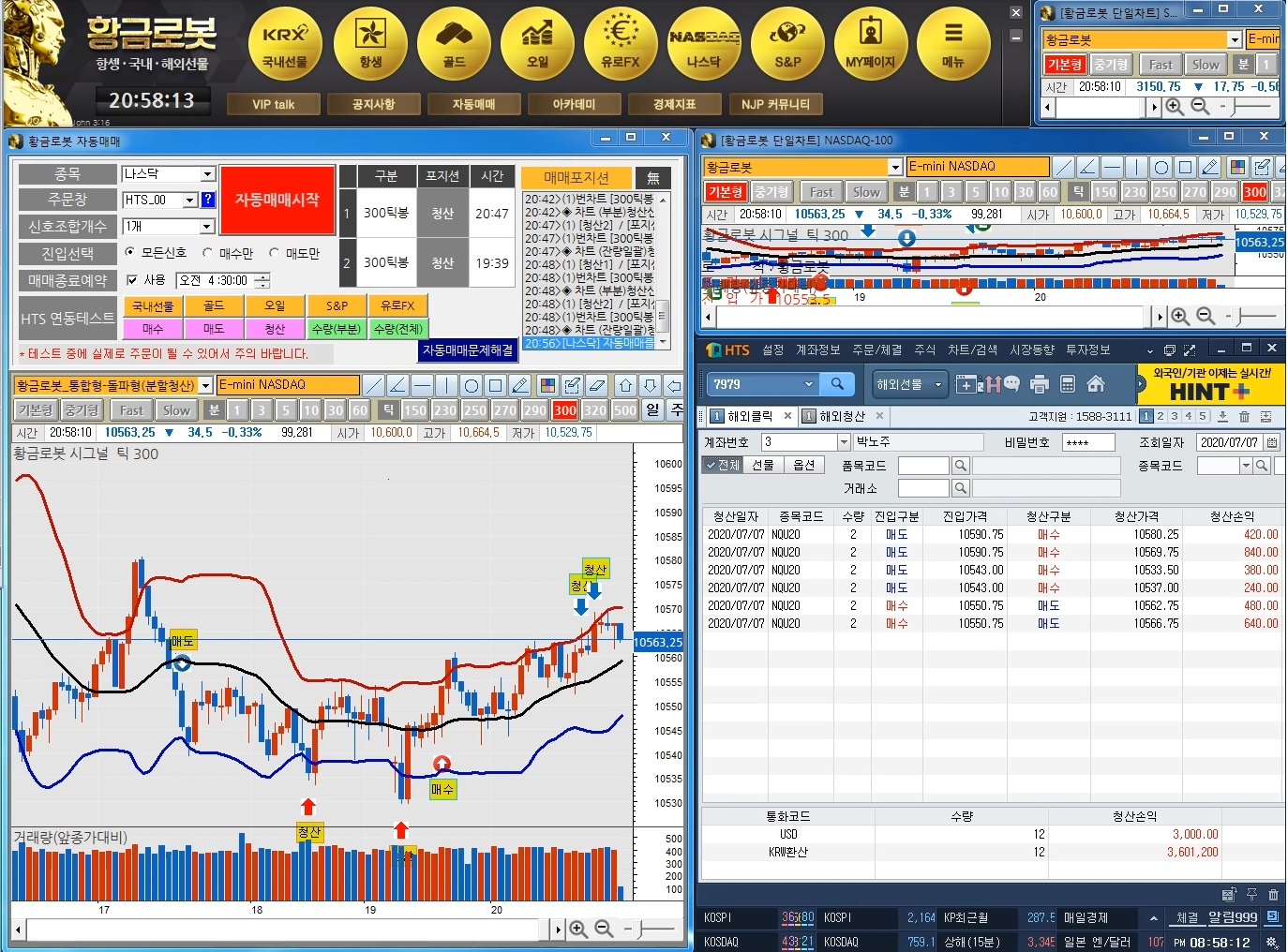1288x952 pixels.
Task: Open the 신호조합개수 1개 dropdown
Action: coord(207,227)
